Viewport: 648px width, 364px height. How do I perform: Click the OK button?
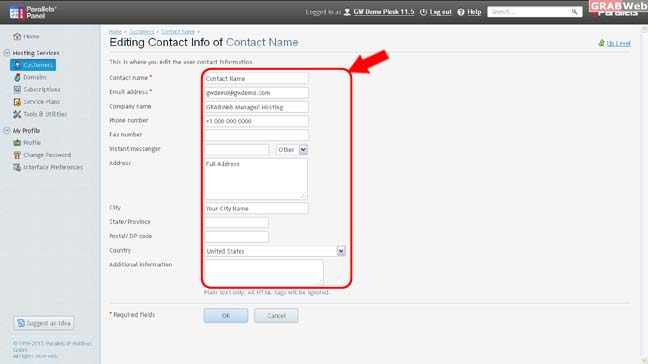pos(226,316)
